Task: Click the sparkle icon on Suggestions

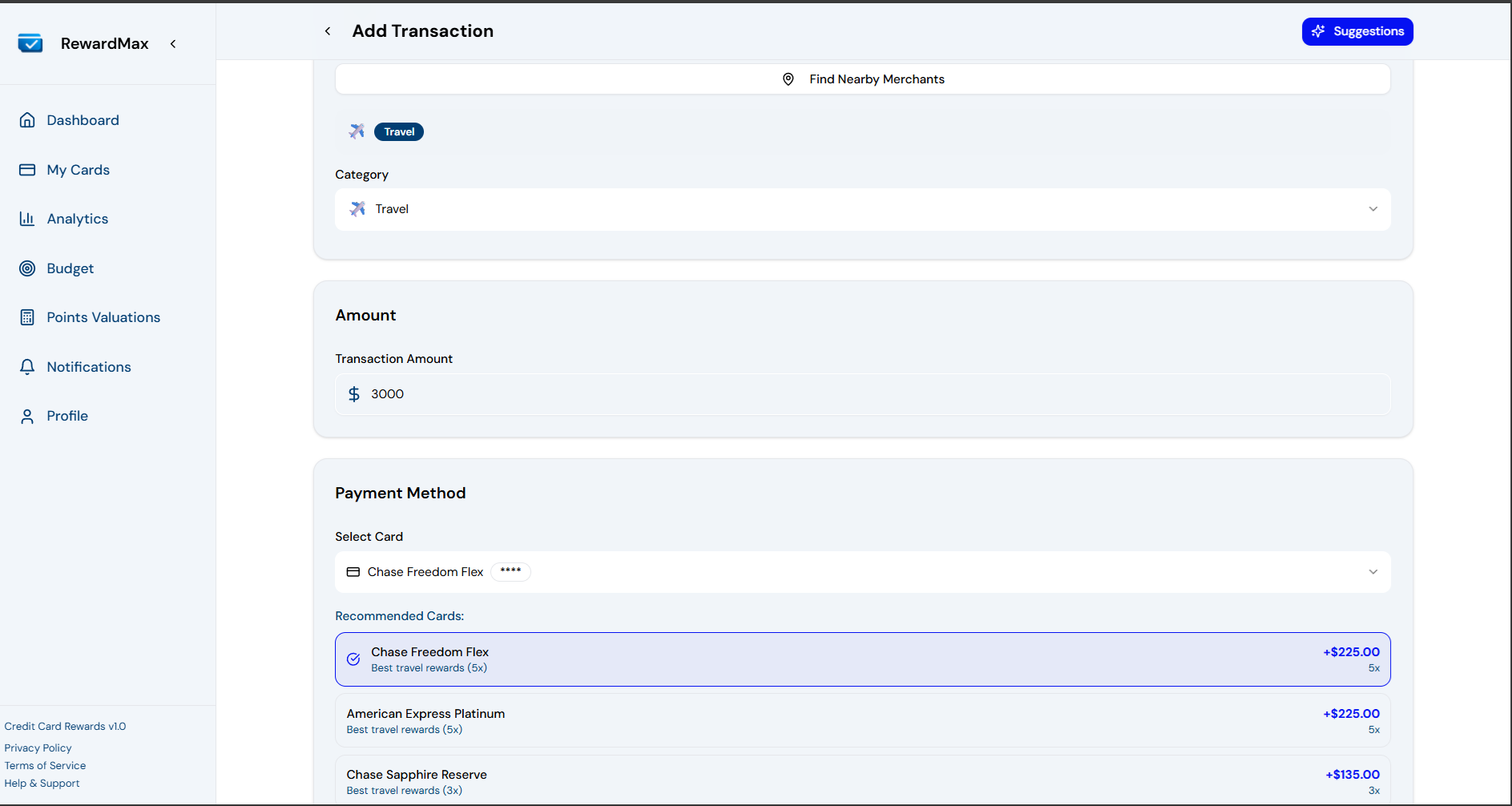Action: pyautogui.click(x=1318, y=31)
